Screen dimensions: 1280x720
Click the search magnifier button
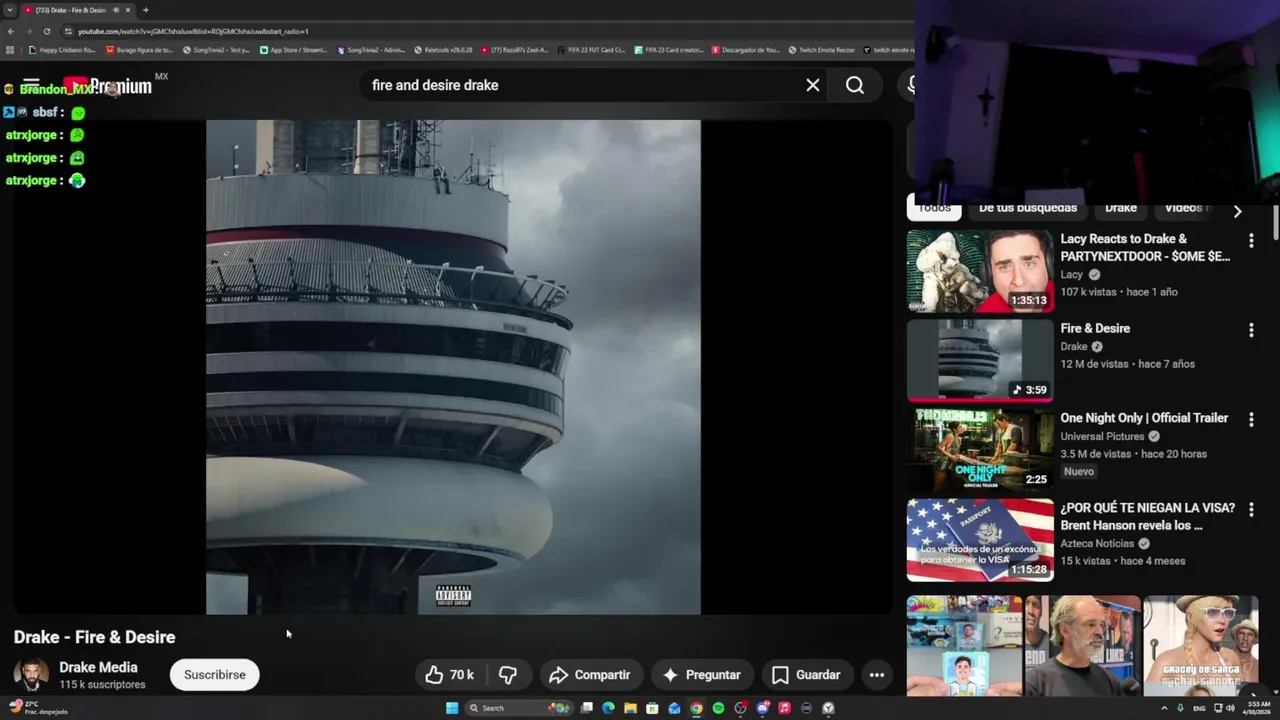point(855,85)
